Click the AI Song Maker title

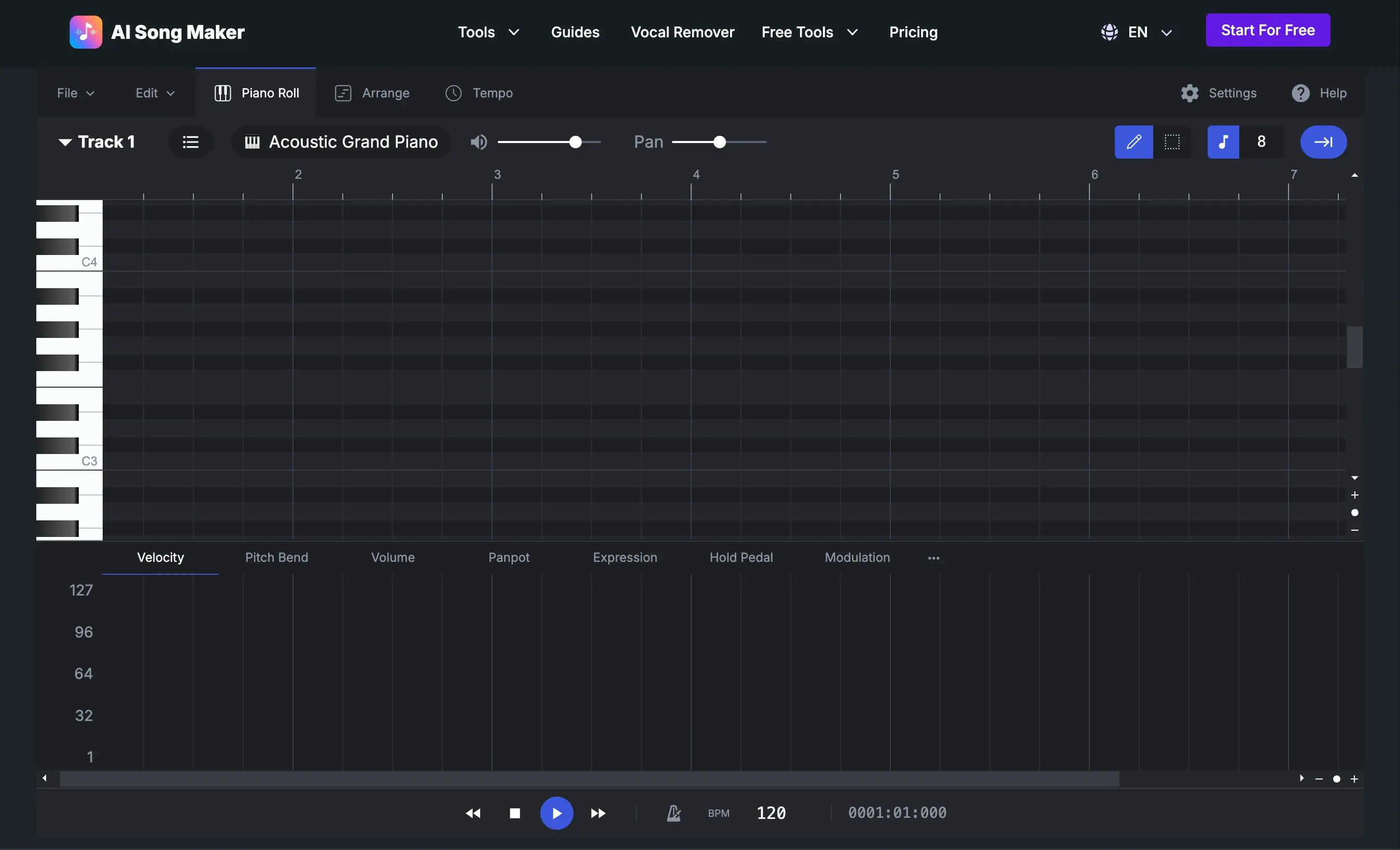pos(178,32)
